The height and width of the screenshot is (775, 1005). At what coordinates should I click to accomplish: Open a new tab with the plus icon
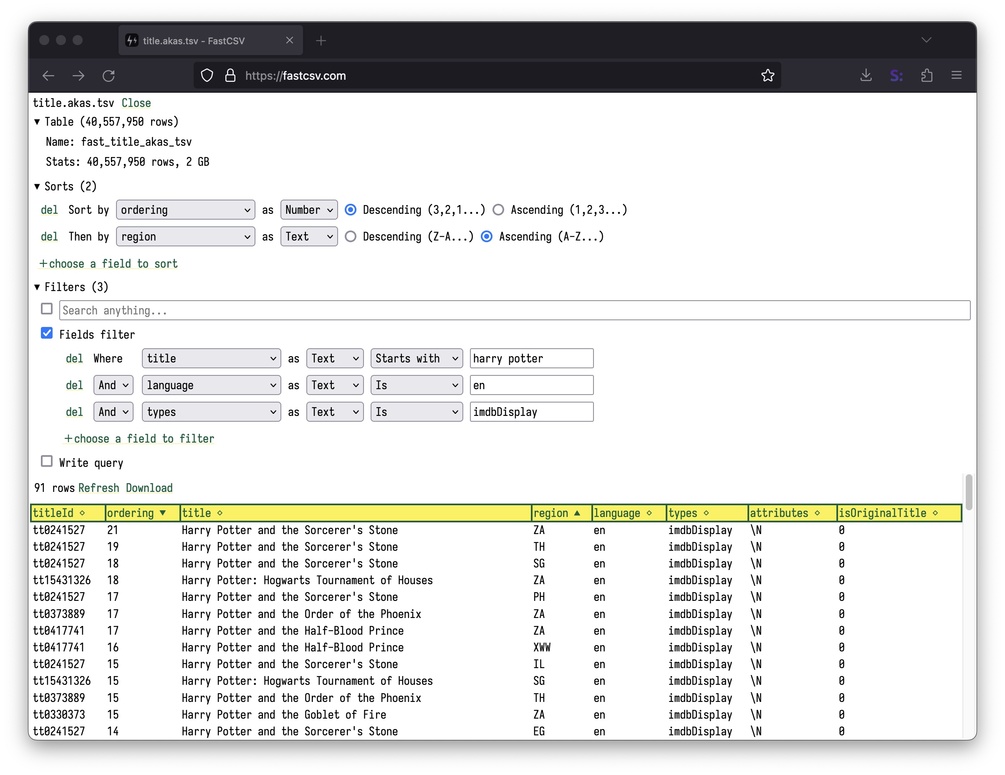coord(321,40)
